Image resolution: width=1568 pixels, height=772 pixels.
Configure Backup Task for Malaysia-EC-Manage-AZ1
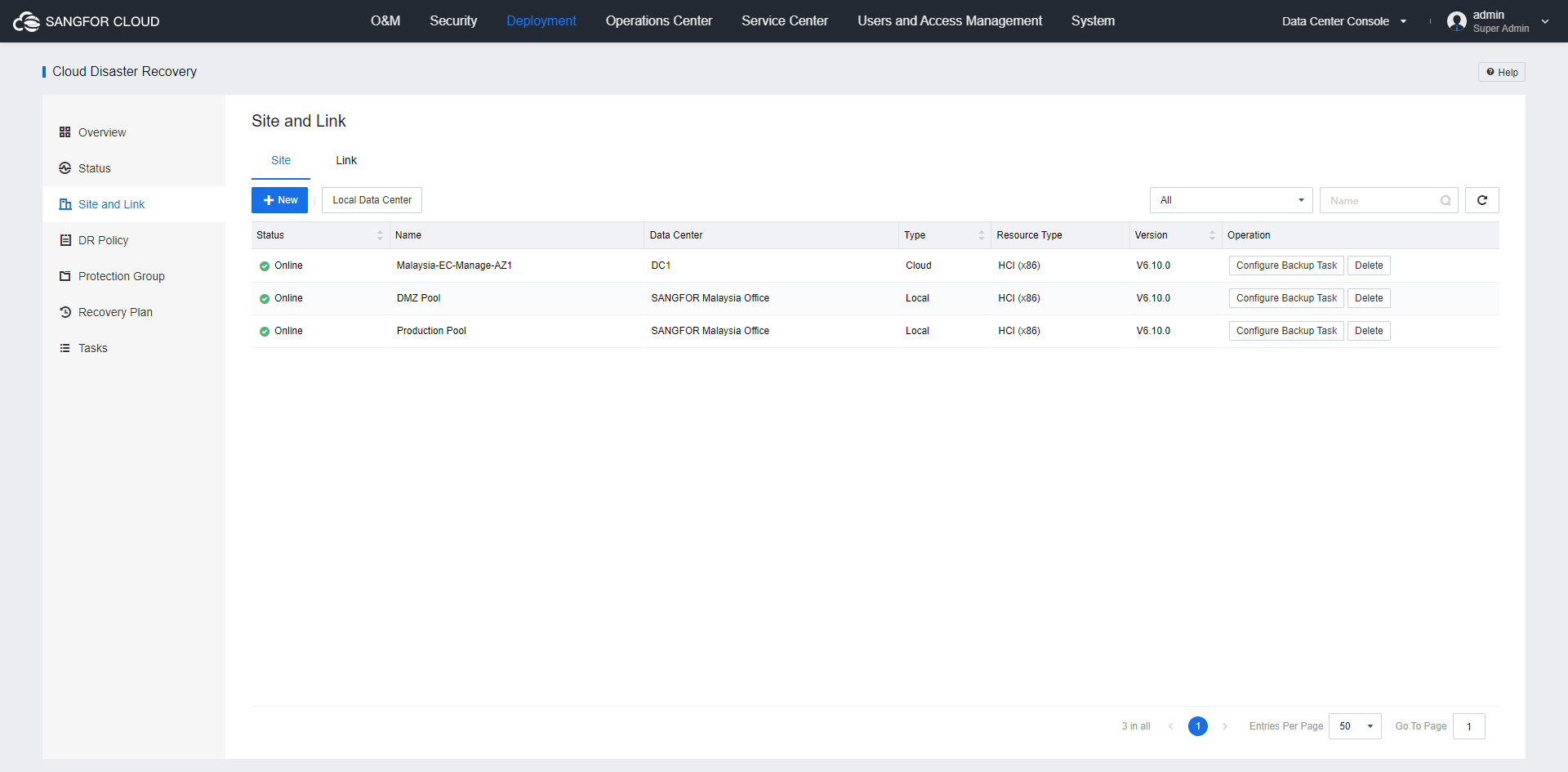point(1286,266)
